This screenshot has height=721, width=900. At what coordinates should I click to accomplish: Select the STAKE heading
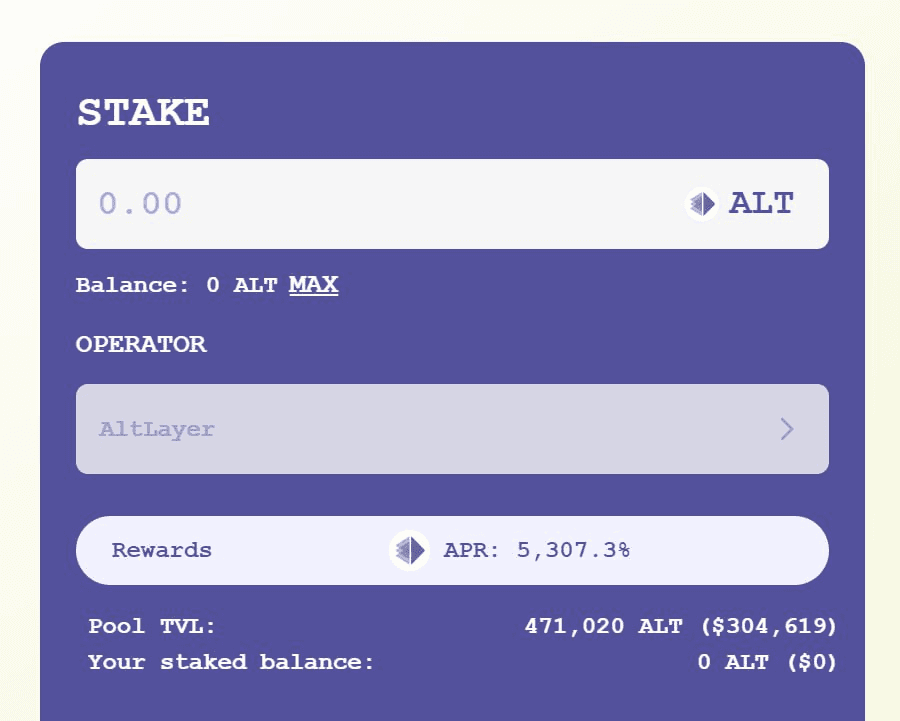coord(143,112)
